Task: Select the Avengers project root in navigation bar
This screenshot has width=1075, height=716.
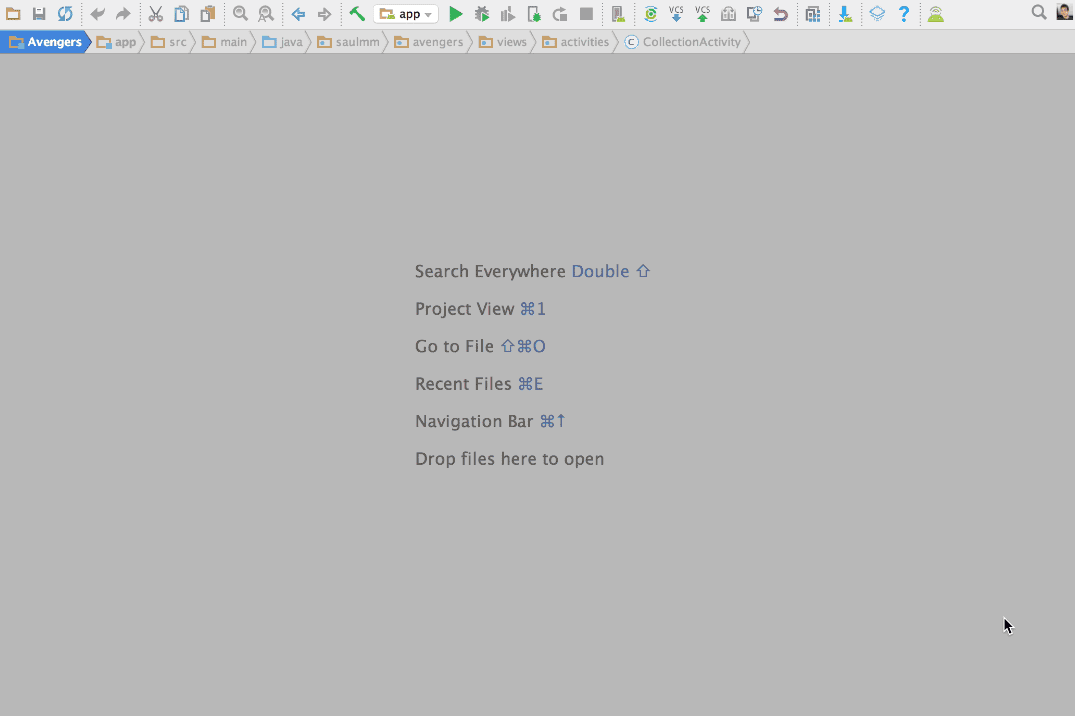Action: click(x=46, y=41)
